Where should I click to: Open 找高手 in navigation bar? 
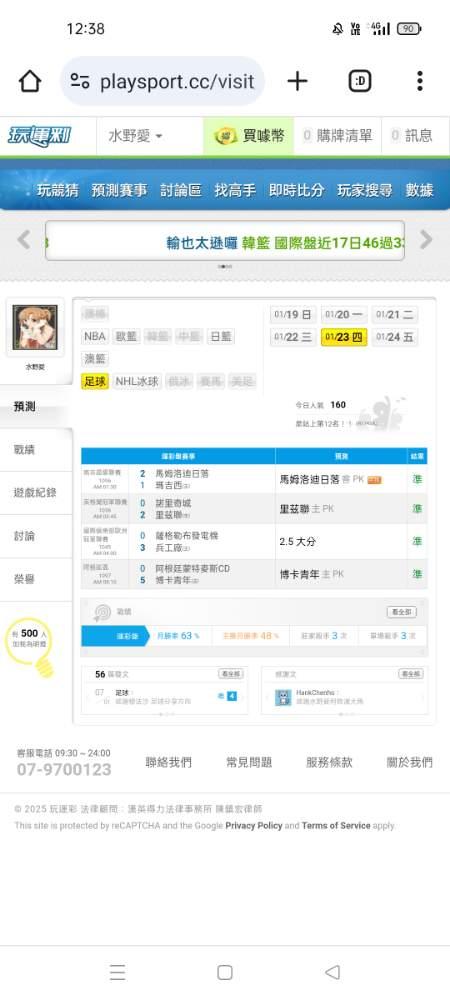coord(235,190)
